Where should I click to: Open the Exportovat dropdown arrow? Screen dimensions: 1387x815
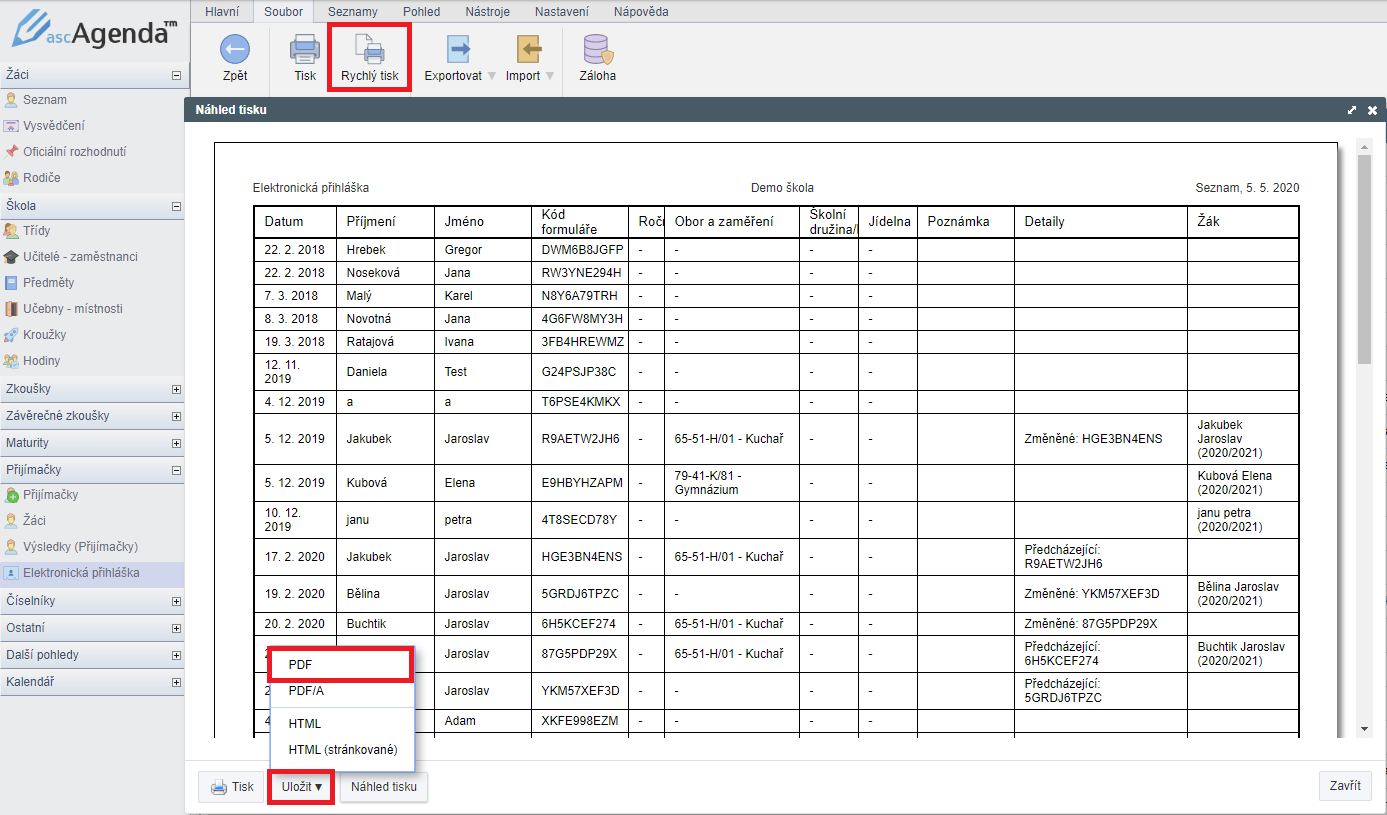click(492, 76)
